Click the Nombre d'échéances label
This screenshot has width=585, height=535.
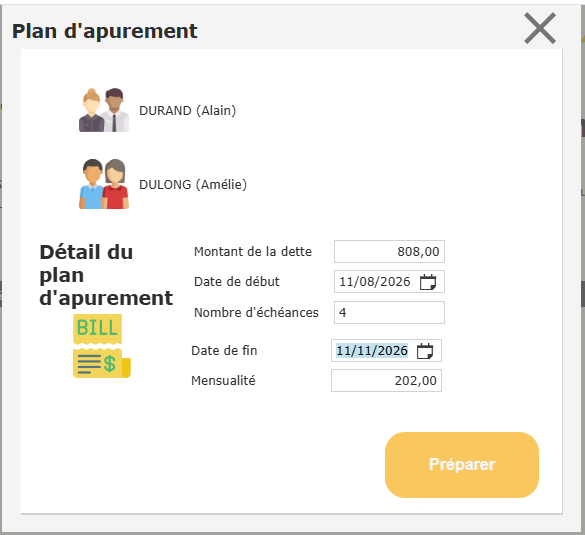pyautogui.click(x=256, y=313)
